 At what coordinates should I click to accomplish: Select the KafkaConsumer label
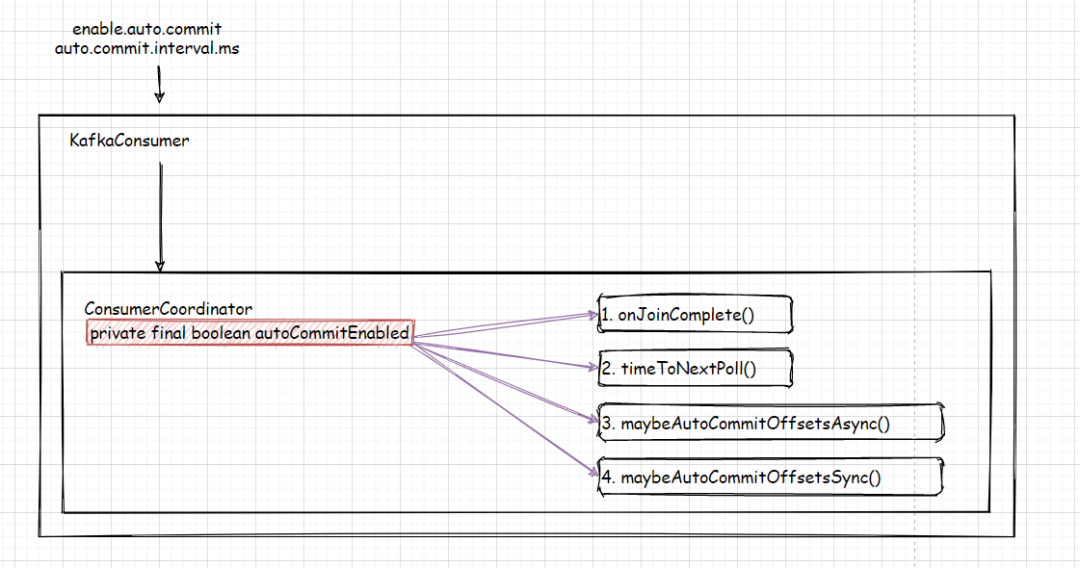129,140
